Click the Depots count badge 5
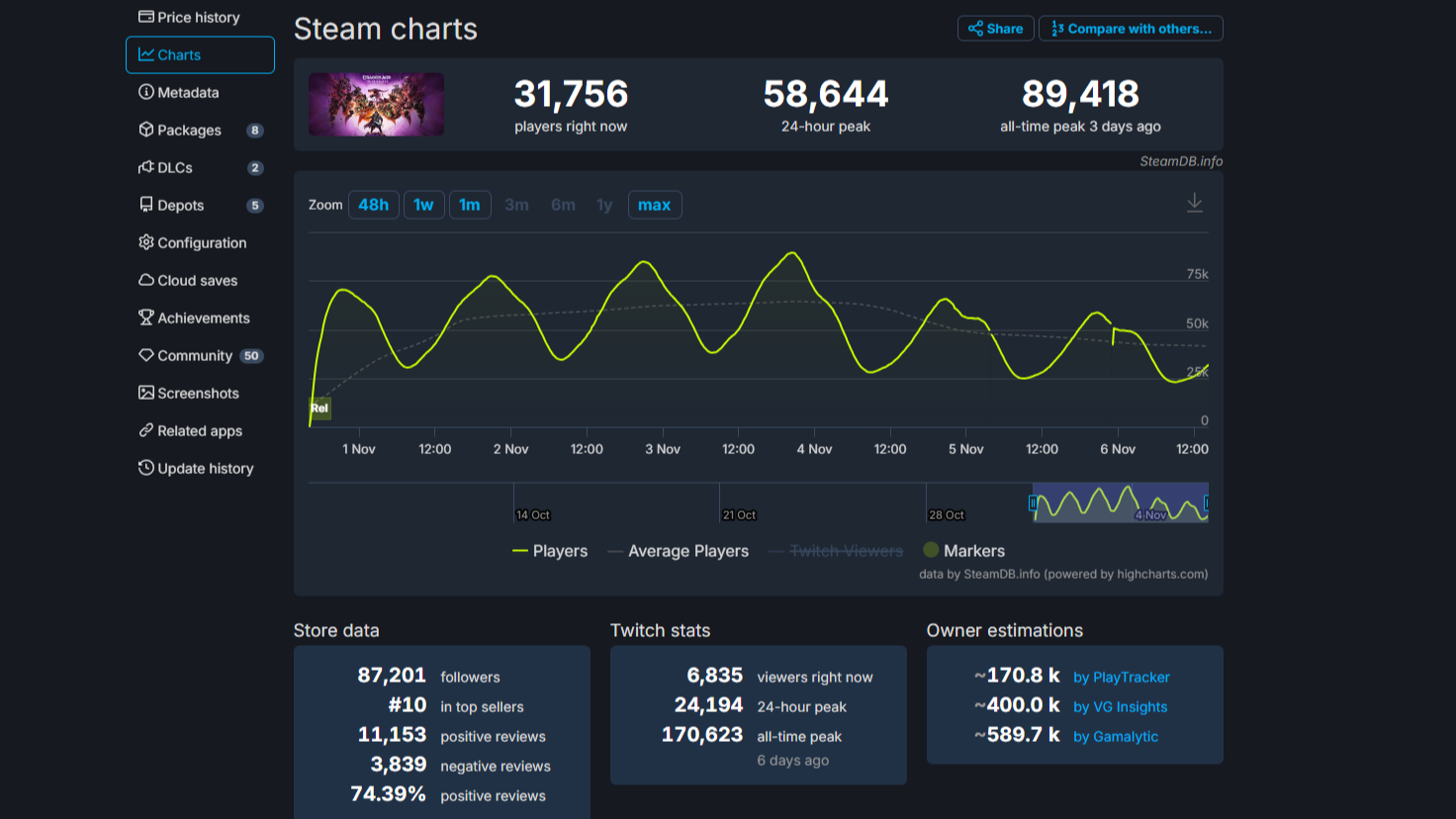 point(255,206)
